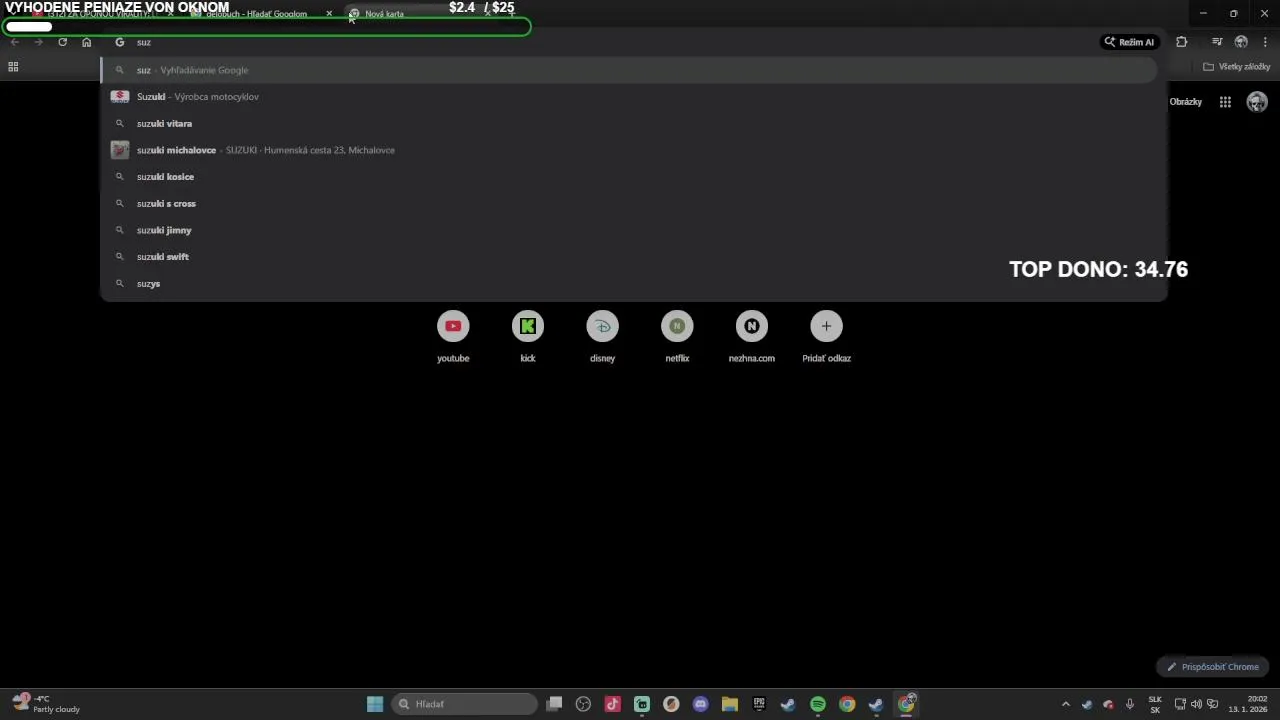Open the weather widget showing Partly cloudy

pyautogui.click(x=46, y=704)
